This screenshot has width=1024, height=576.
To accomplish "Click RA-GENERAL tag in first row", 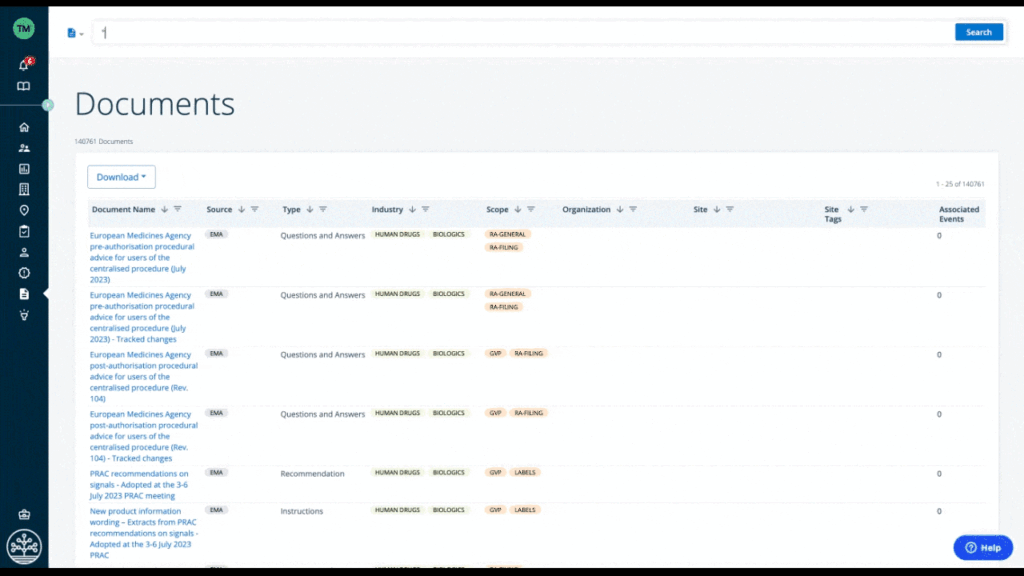I will pos(507,234).
